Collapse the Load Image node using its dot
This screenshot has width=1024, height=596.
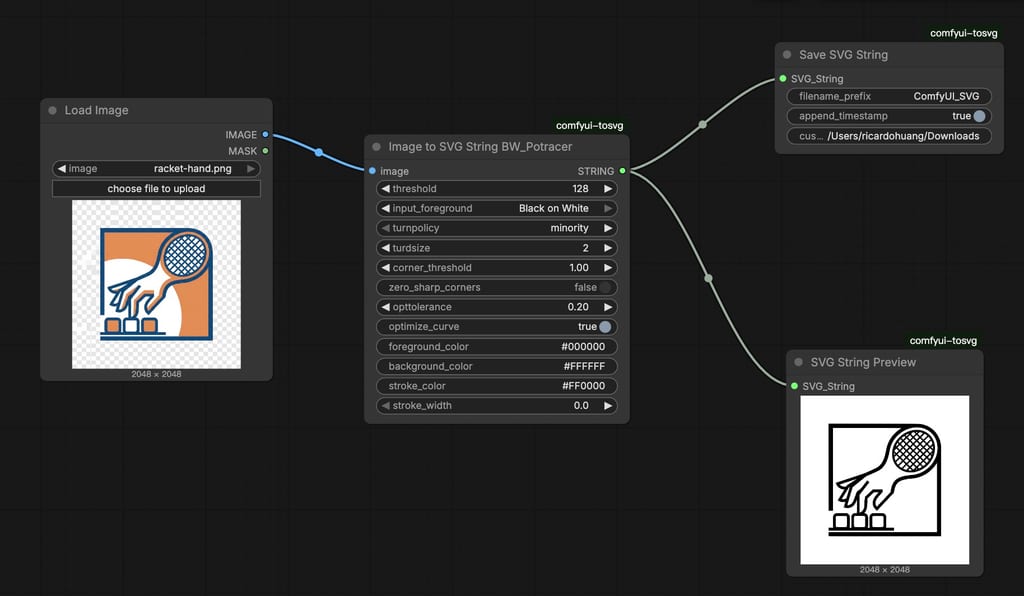tap(53, 111)
